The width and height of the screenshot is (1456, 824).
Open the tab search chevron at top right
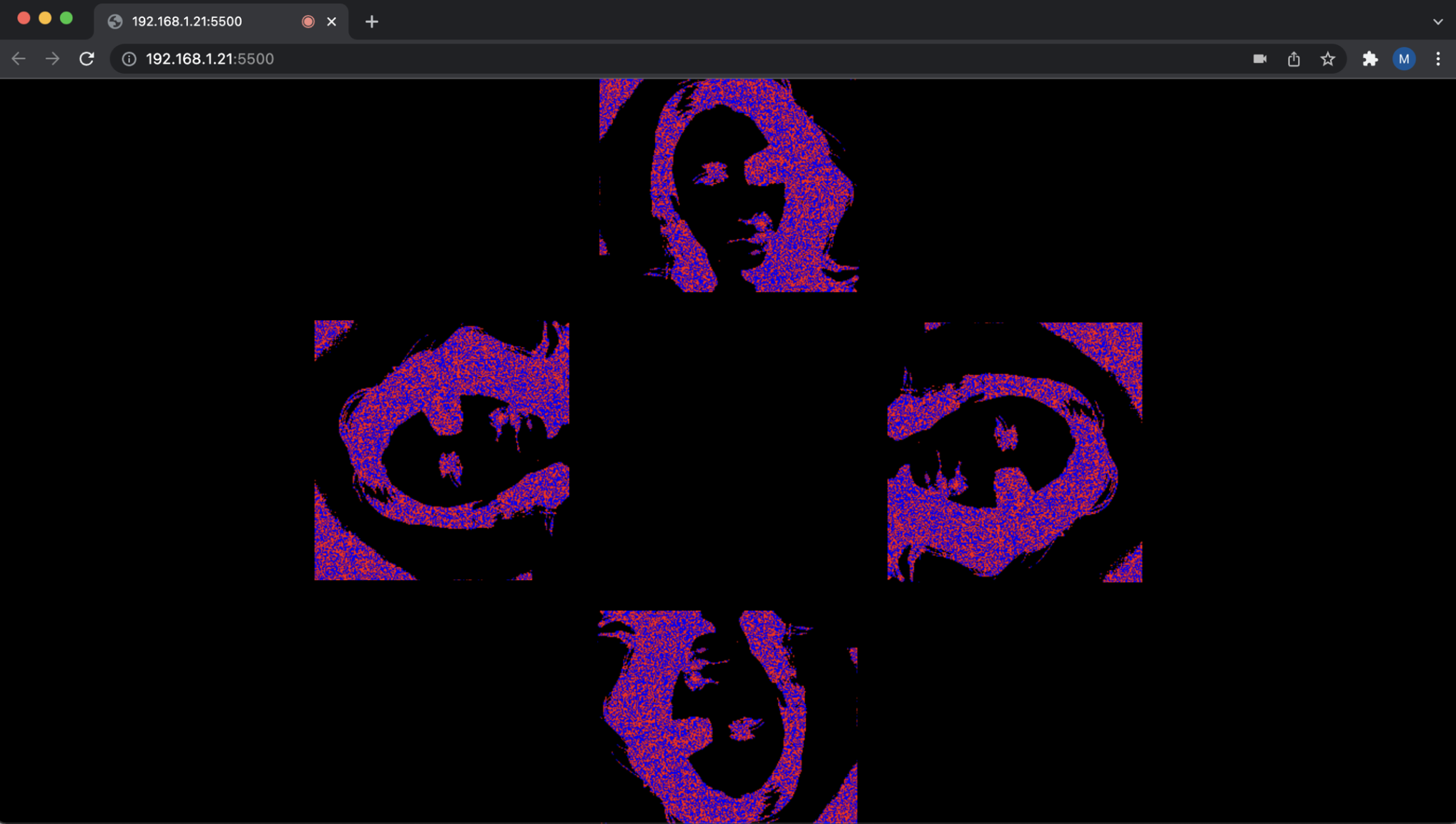(x=1438, y=21)
